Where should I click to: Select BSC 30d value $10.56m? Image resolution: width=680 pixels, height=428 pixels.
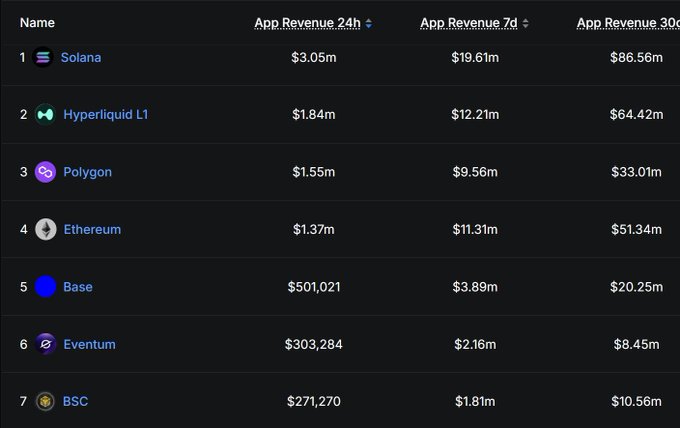point(636,402)
